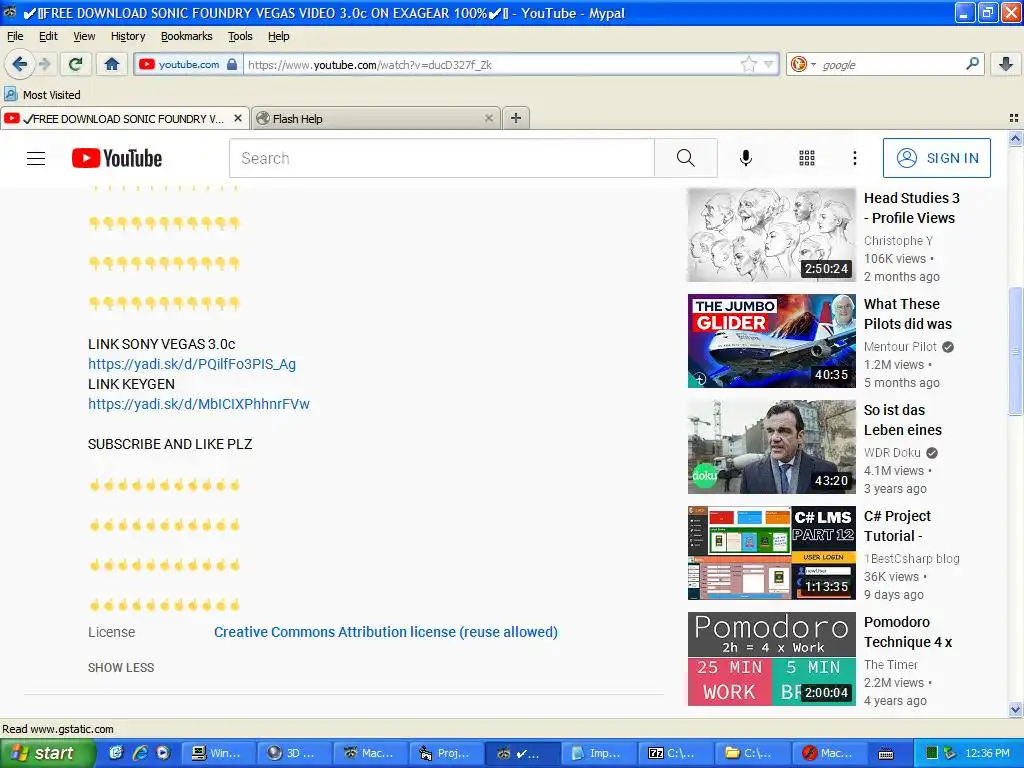Open the YouTube apps grid icon
1024x768 pixels.
(807, 158)
